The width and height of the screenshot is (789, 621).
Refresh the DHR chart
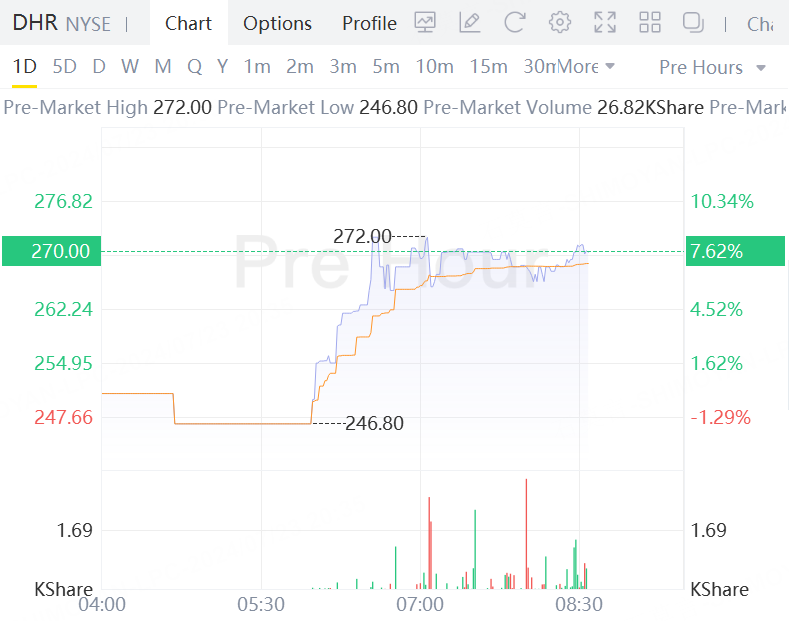[514, 23]
